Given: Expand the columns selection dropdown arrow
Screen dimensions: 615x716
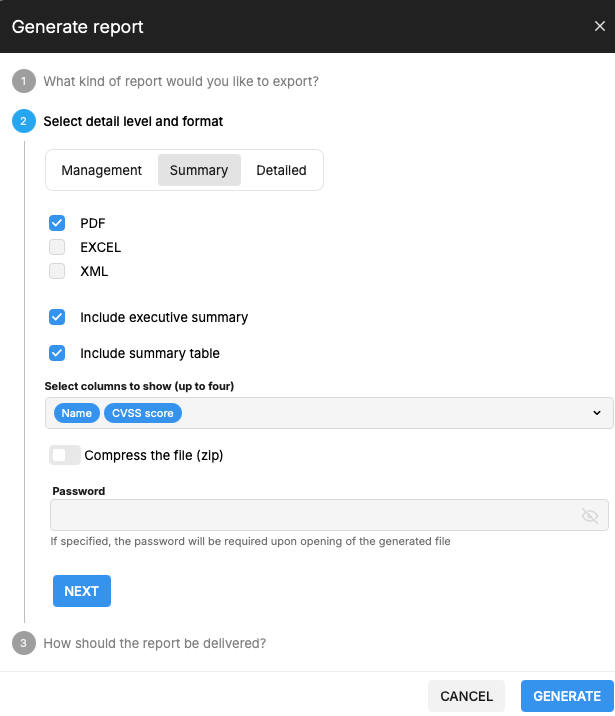Looking at the screenshot, I should point(596,413).
